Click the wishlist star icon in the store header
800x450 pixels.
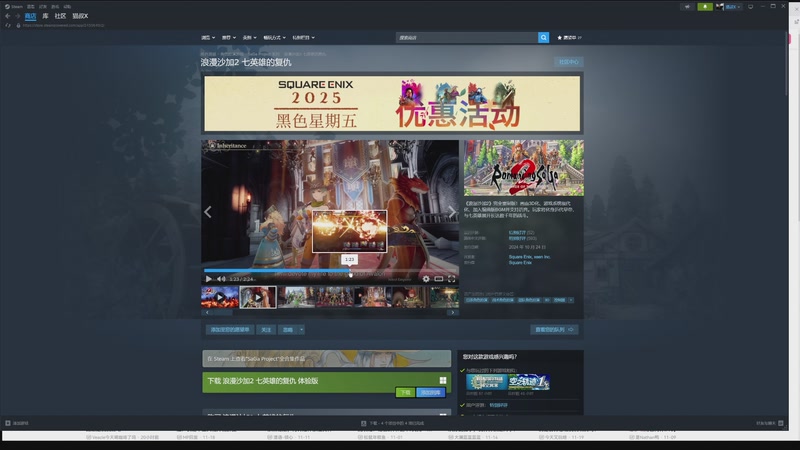click(560, 37)
